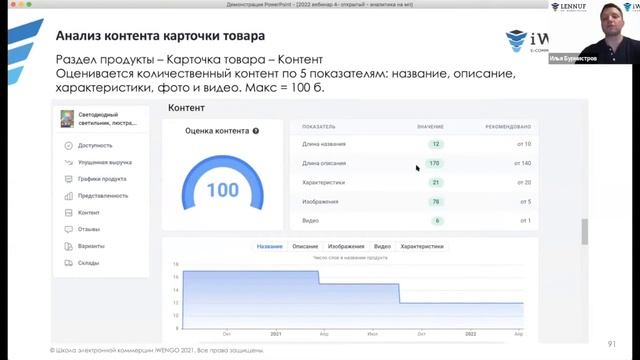Click the Изображения value badge

pyautogui.click(x=436, y=202)
